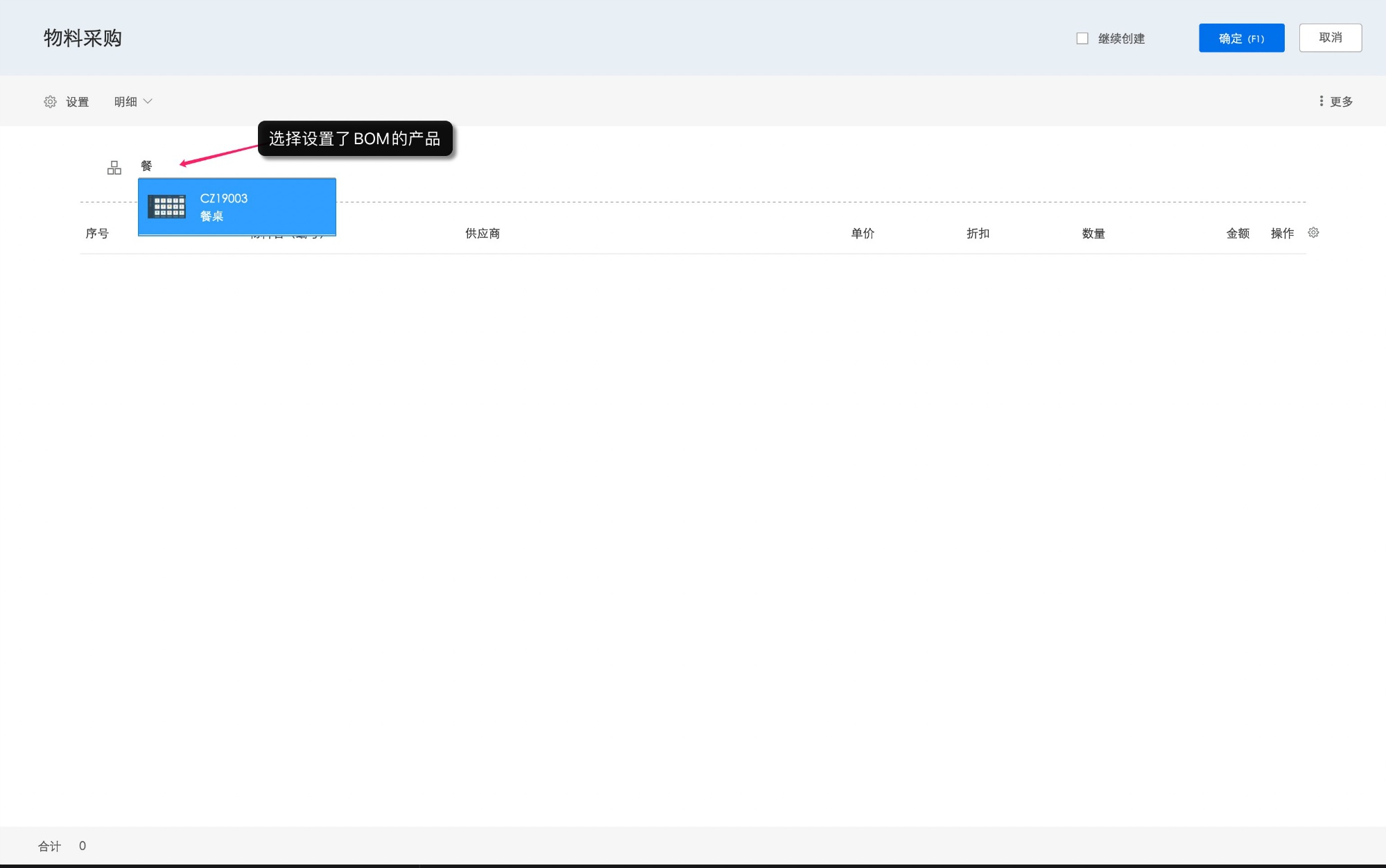The width and height of the screenshot is (1386, 868).
Task: Click the 折扣 column header
Action: click(978, 234)
